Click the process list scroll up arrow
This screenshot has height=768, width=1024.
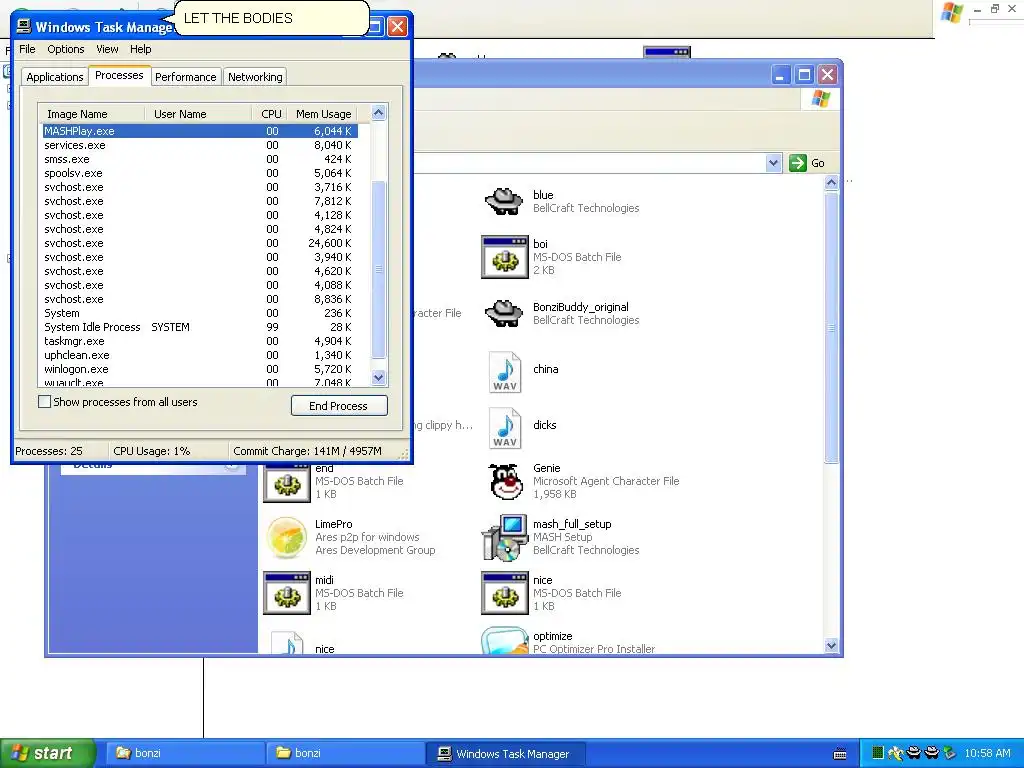point(378,113)
